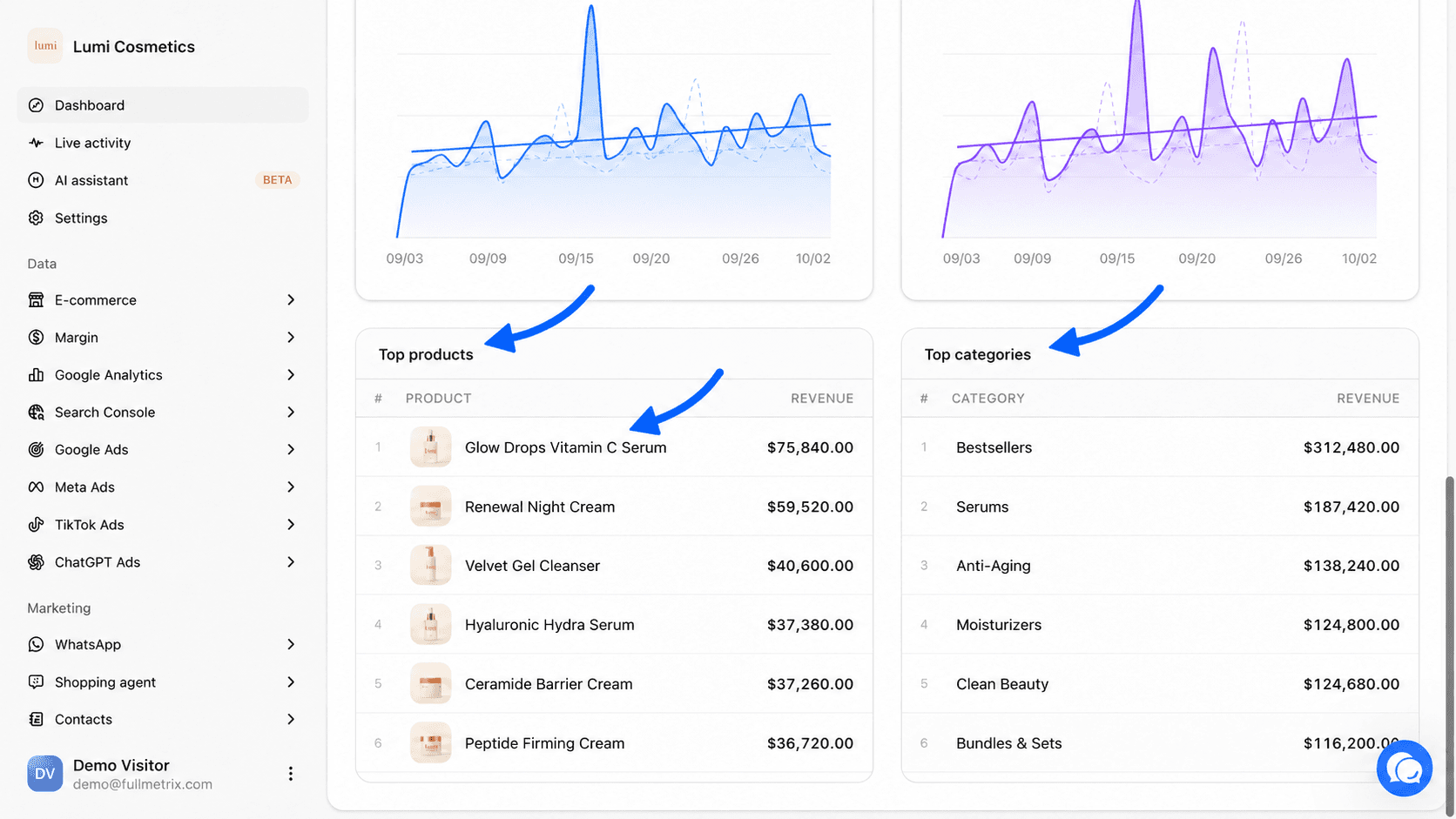Viewport: 1456px width, 819px height.
Task: Click the Settings gear icon
Action: [x=36, y=218]
